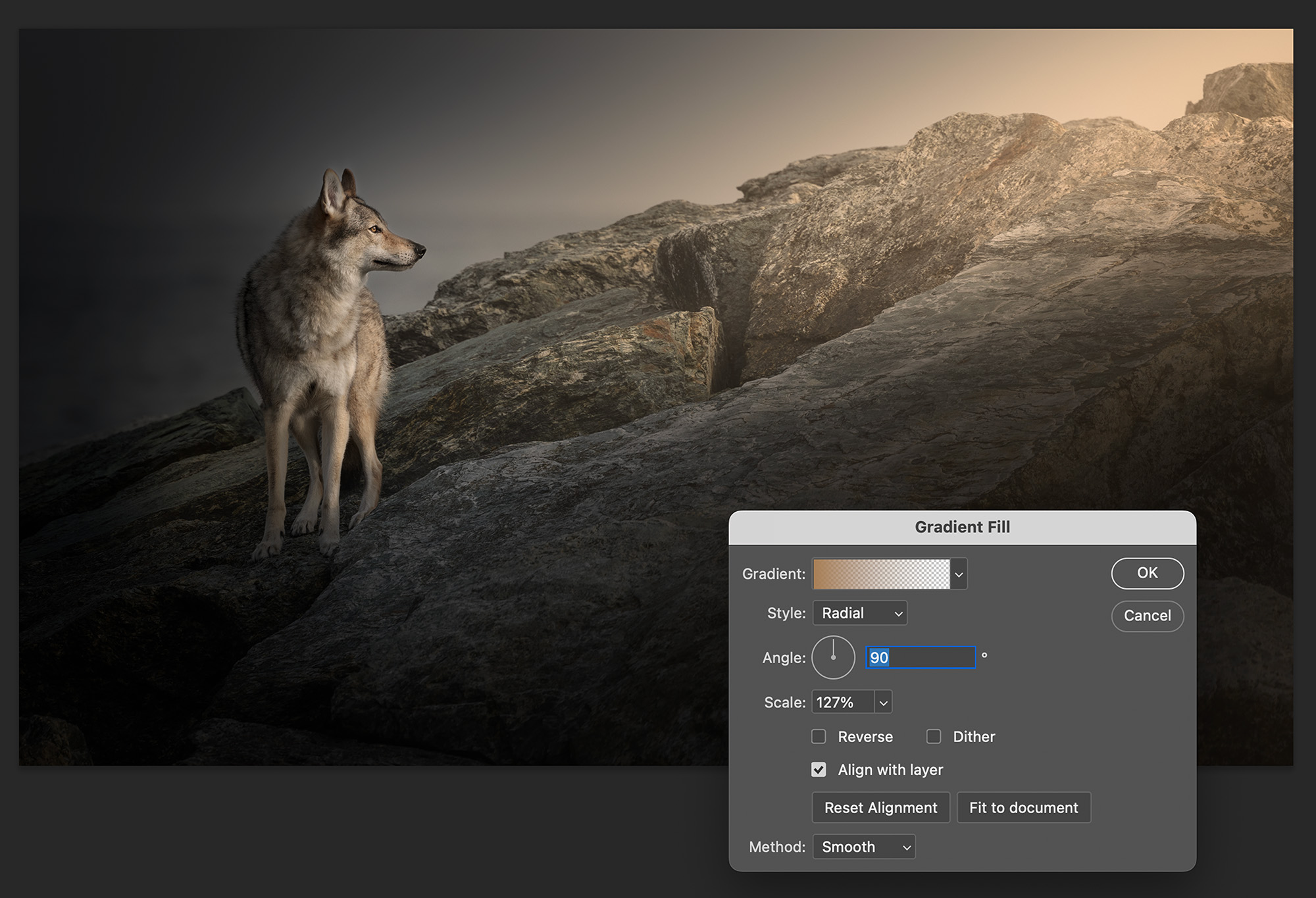Image resolution: width=1316 pixels, height=898 pixels.
Task: Click the Scale field showing 127%
Action: coord(844,703)
